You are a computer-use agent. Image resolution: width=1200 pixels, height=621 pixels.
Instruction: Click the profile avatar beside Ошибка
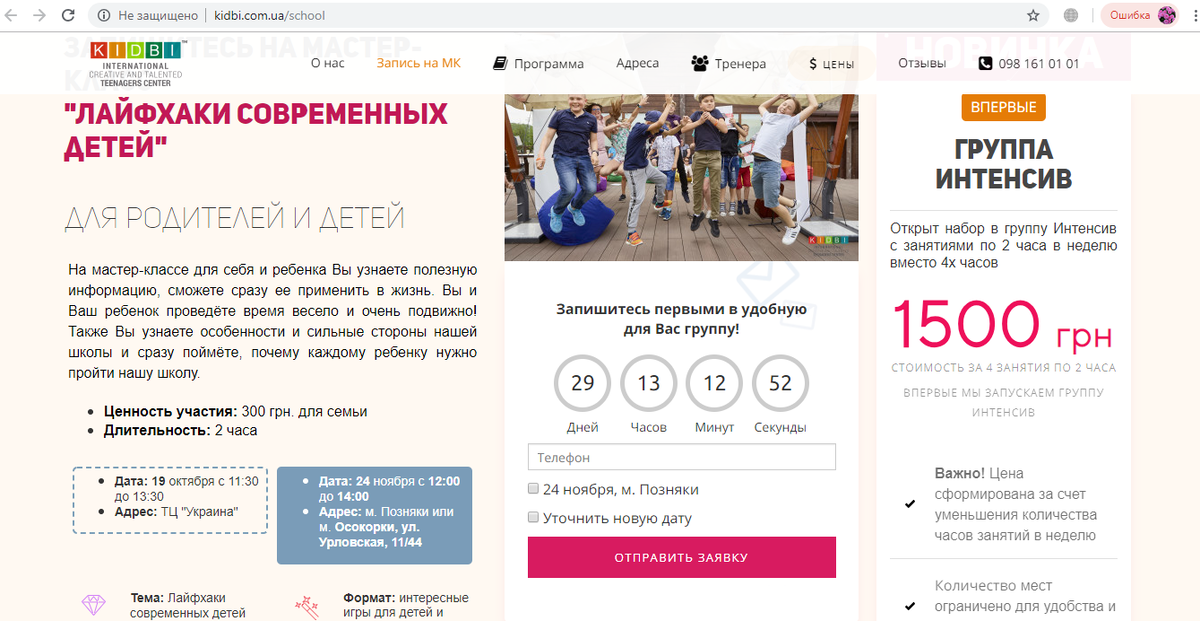tap(1167, 15)
